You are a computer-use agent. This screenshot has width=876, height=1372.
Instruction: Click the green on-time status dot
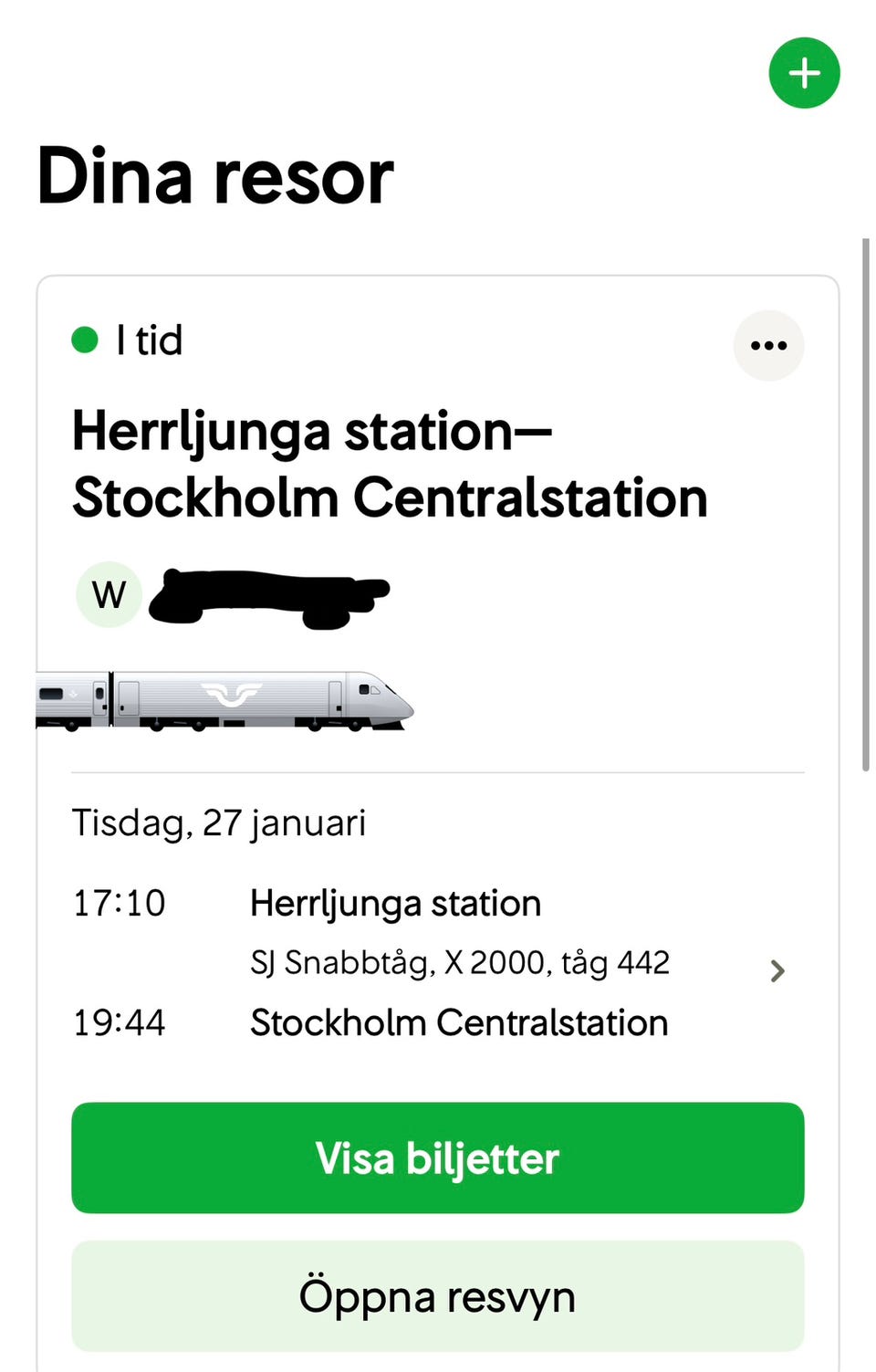point(85,340)
